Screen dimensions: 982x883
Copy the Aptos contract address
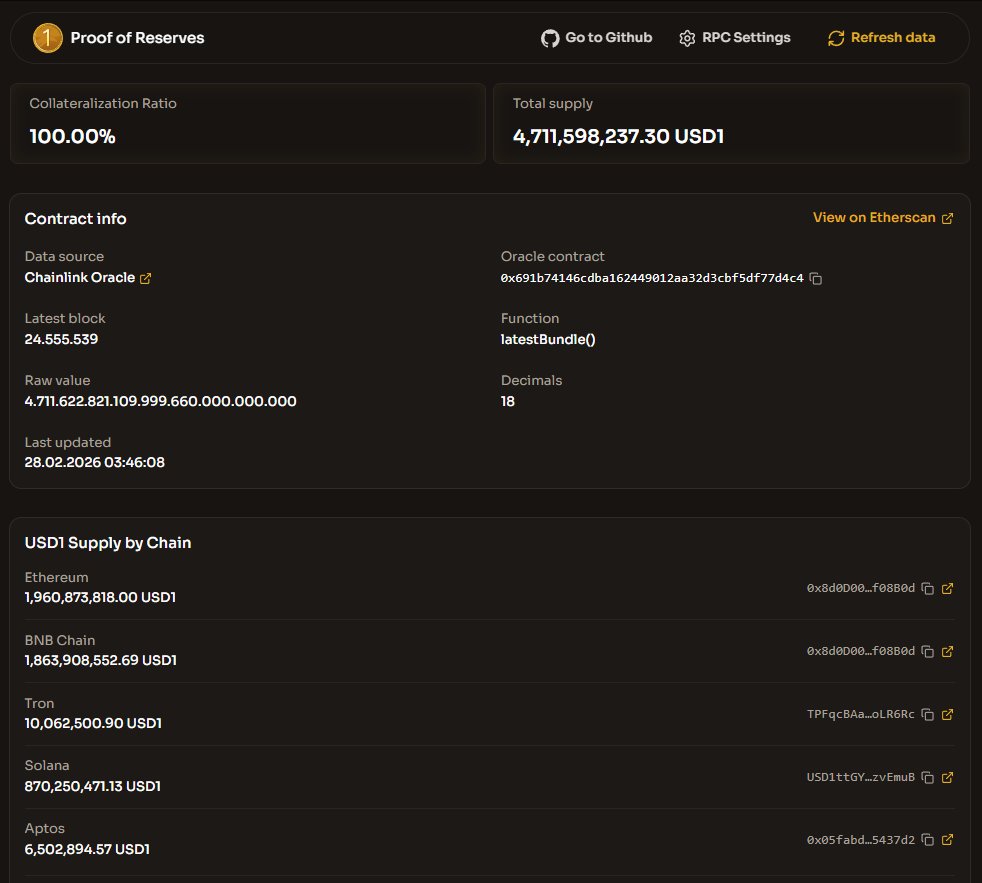927,839
